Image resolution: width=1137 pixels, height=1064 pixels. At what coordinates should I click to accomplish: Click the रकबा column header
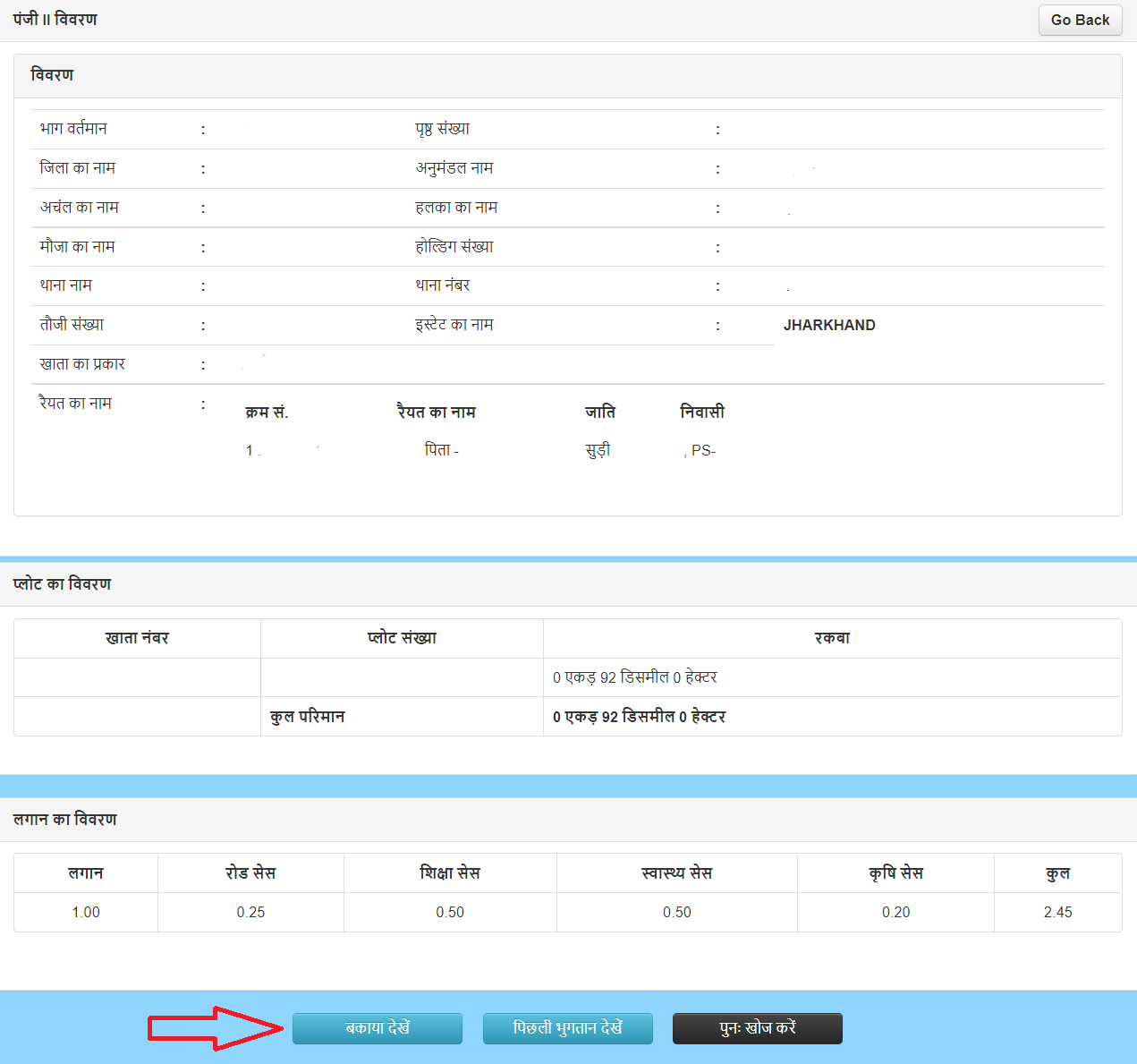click(x=832, y=638)
